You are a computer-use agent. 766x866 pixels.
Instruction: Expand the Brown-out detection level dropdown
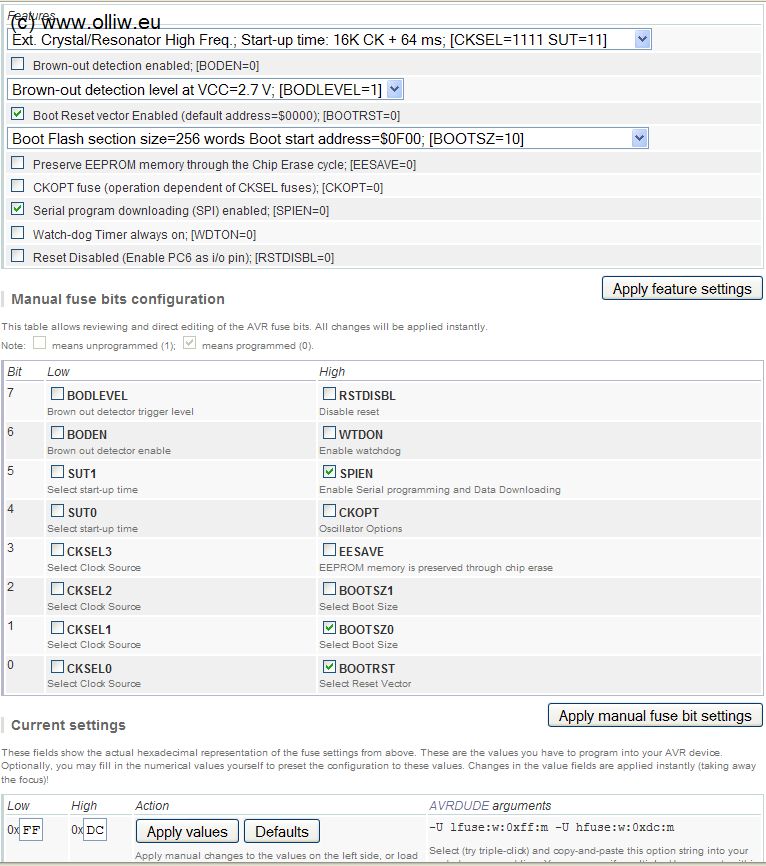(394, 89)
